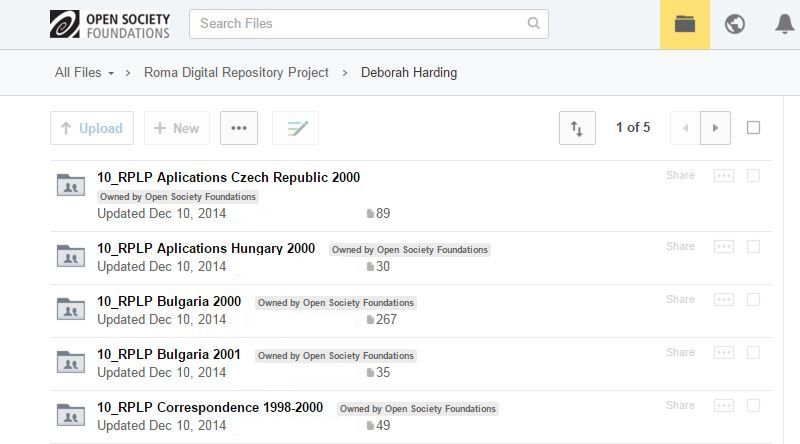800x444 pixels.
Task: Select checkbox for 10_RPLP Bulgaria 2001
Action: coord(753,352)
